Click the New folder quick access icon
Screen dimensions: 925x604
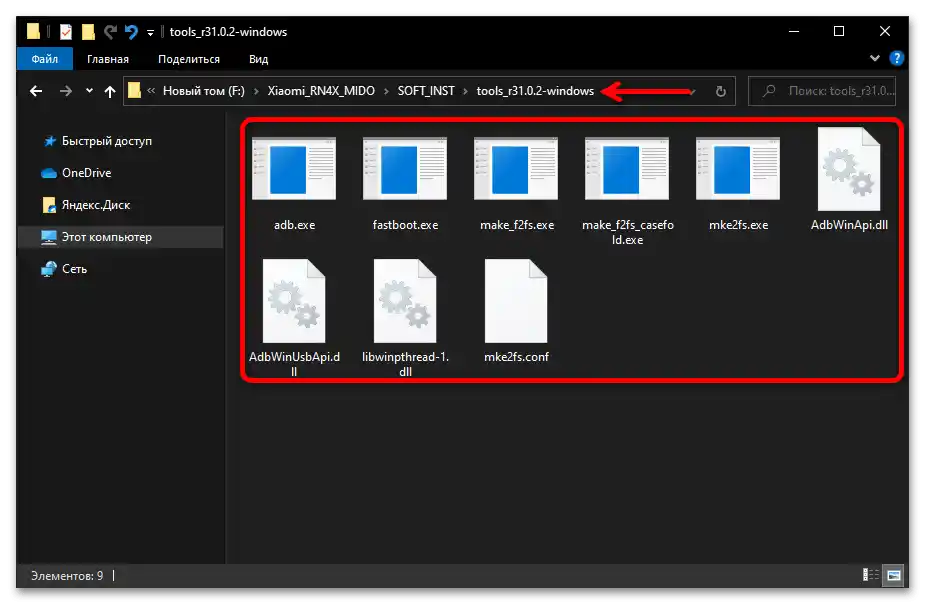[x=88, y=32]
